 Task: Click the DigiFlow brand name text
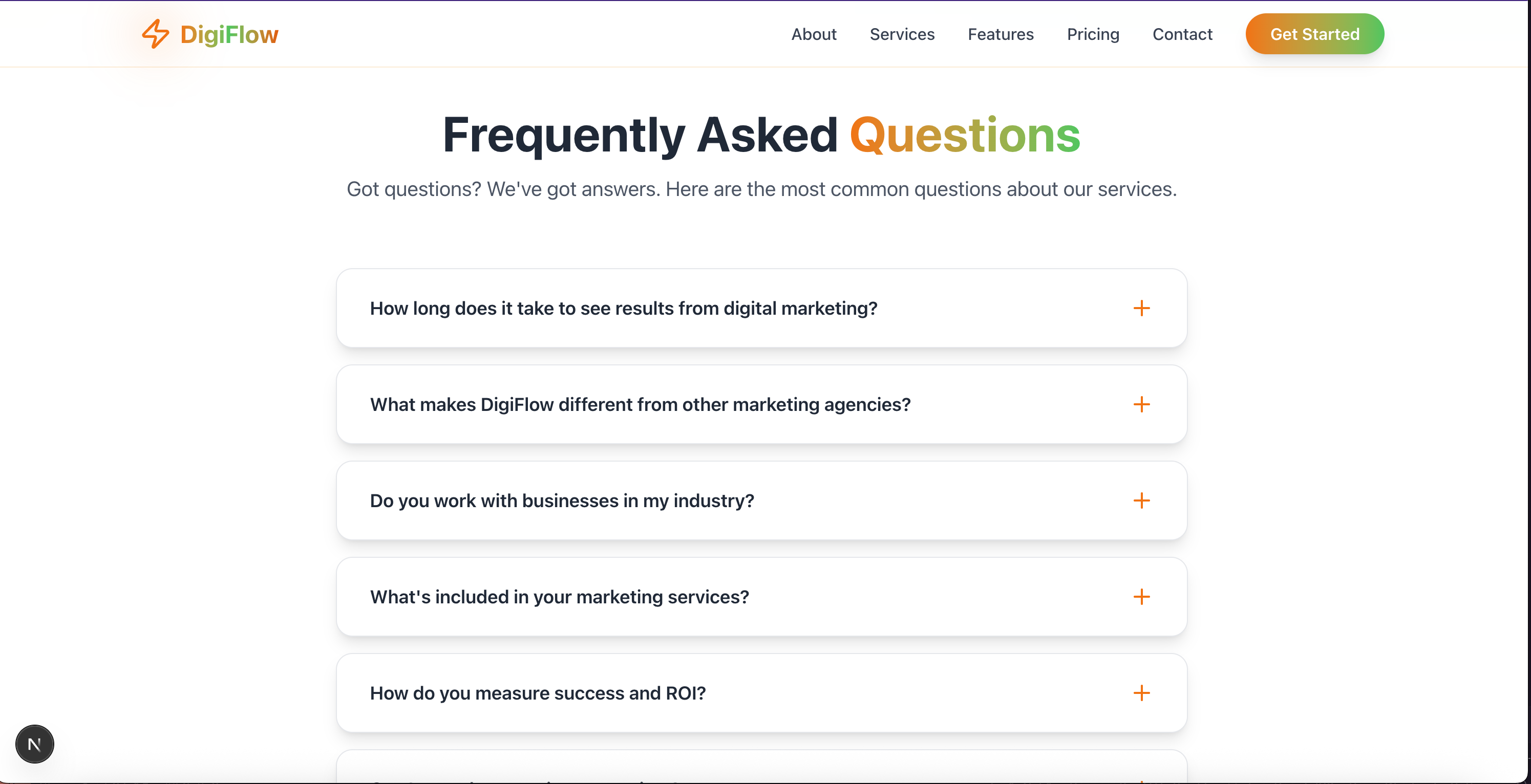(229, 34)
